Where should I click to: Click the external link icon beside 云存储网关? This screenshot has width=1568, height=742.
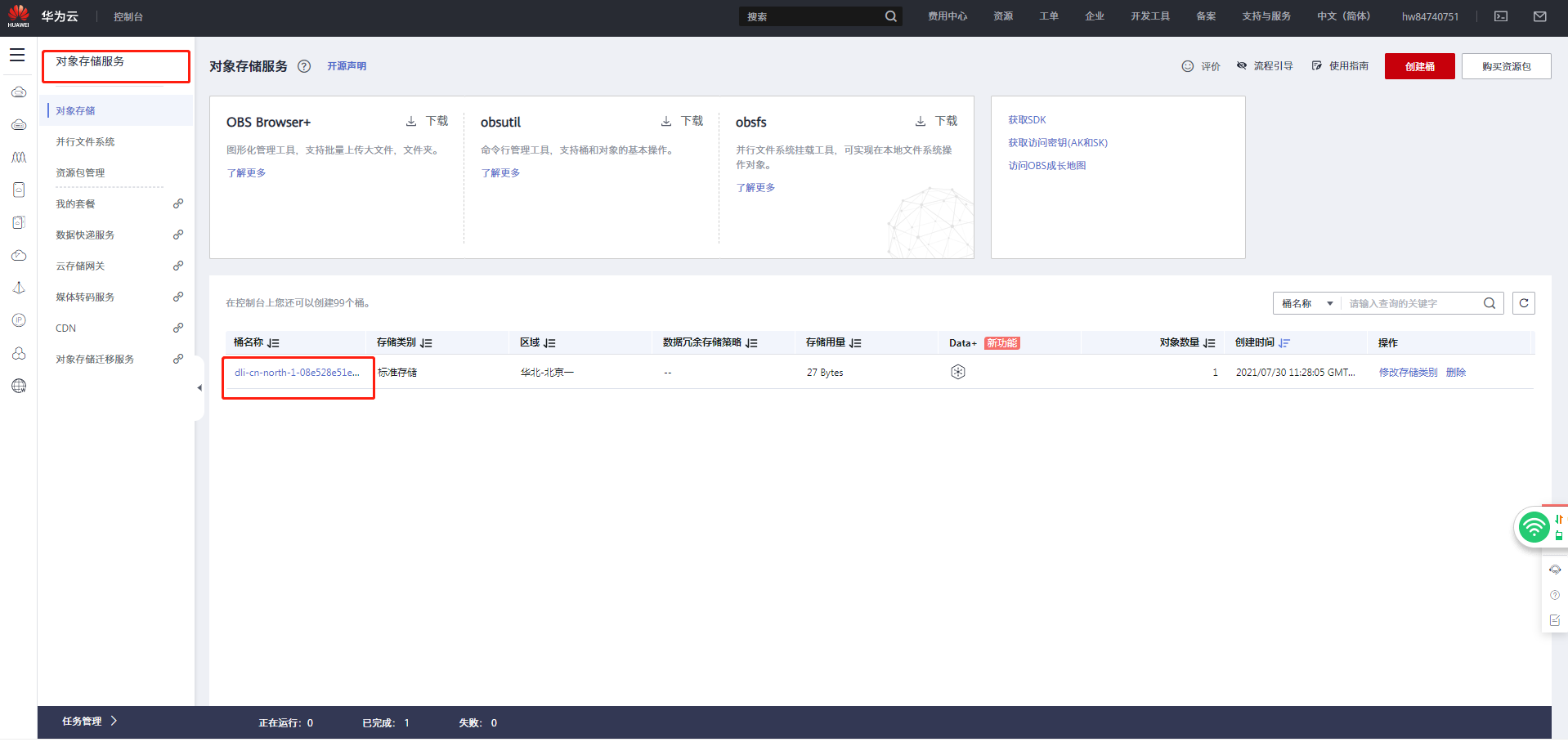pos(178,266)
